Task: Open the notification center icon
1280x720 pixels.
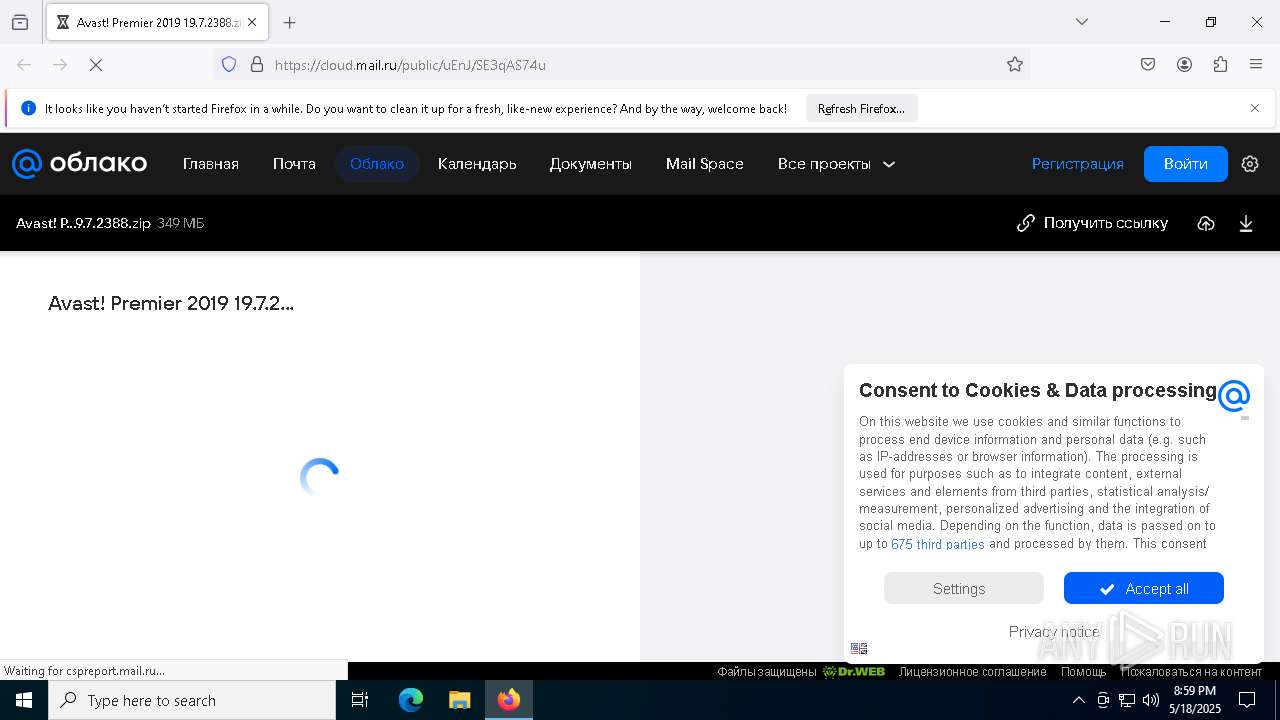Action: point(1247,700)
